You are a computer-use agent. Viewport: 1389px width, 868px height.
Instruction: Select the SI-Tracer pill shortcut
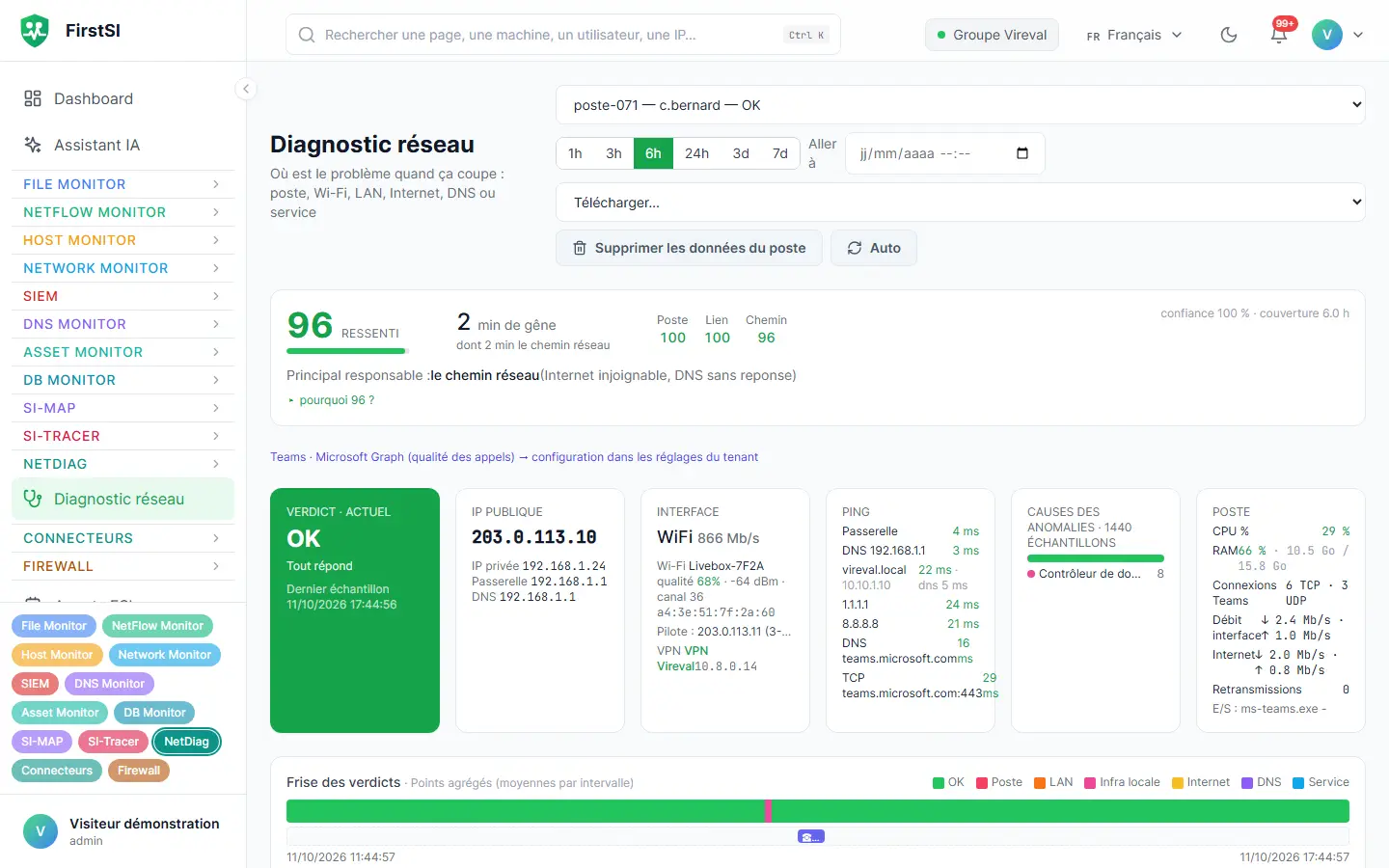[113, 742]
